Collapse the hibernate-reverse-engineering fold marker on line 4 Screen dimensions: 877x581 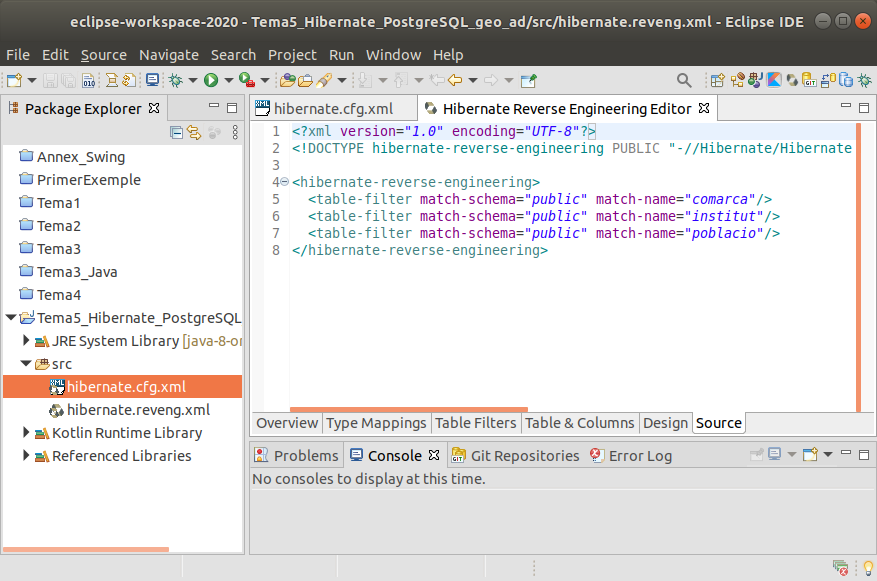pyautogui.click(x=284, y=182)
